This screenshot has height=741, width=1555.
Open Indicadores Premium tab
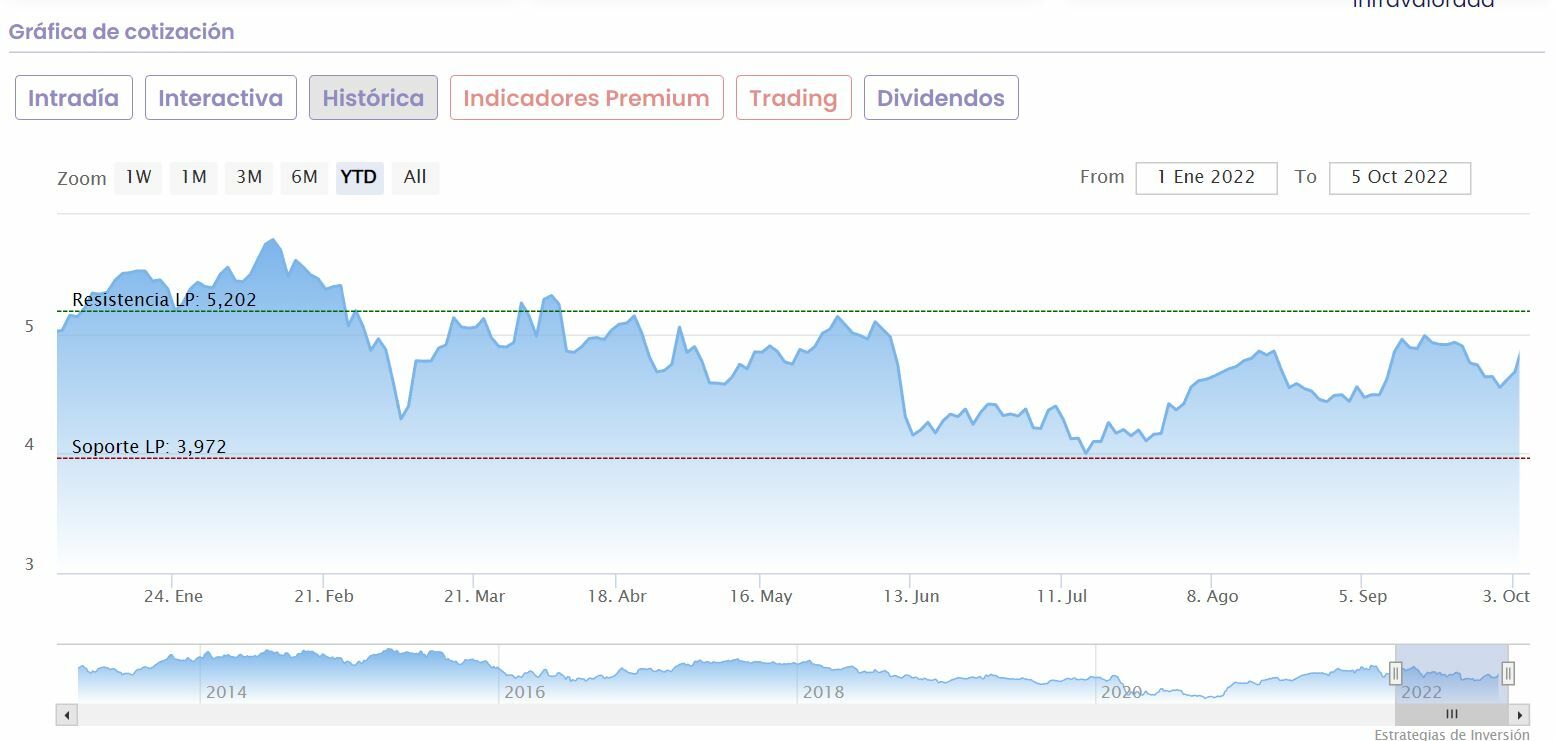(x=586, y=98)
